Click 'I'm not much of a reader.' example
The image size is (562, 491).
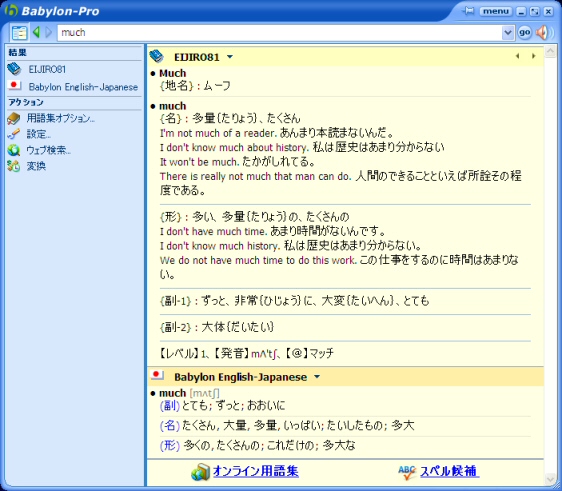pos(218,133)
